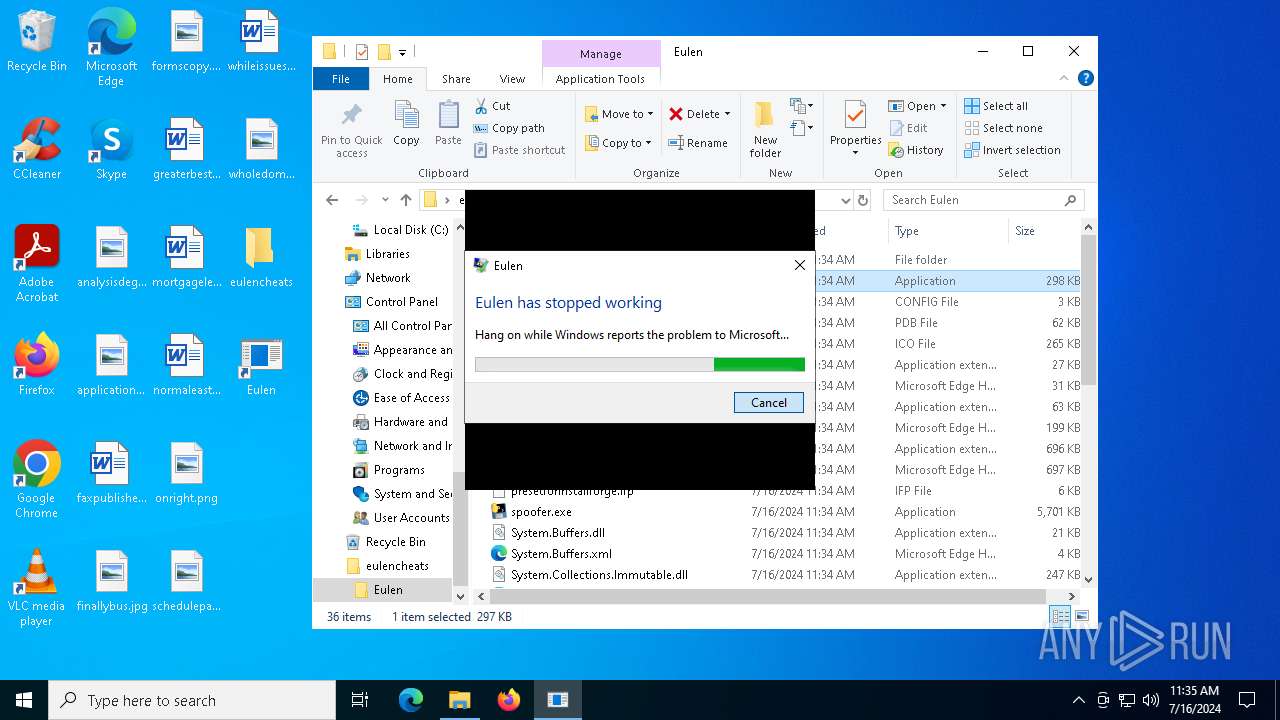Open the Recycle Bin desktop icon

(x=37, y=42)
